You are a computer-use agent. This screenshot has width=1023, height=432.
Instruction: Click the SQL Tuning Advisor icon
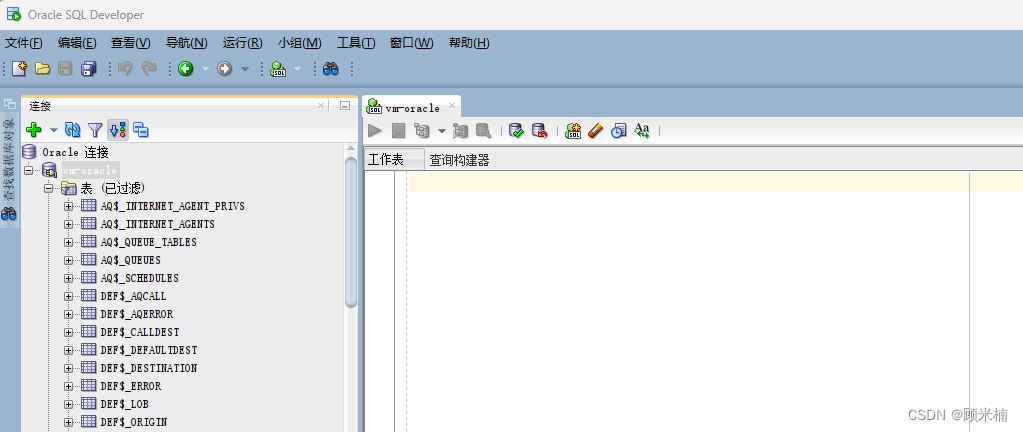(x=483, y=131)
